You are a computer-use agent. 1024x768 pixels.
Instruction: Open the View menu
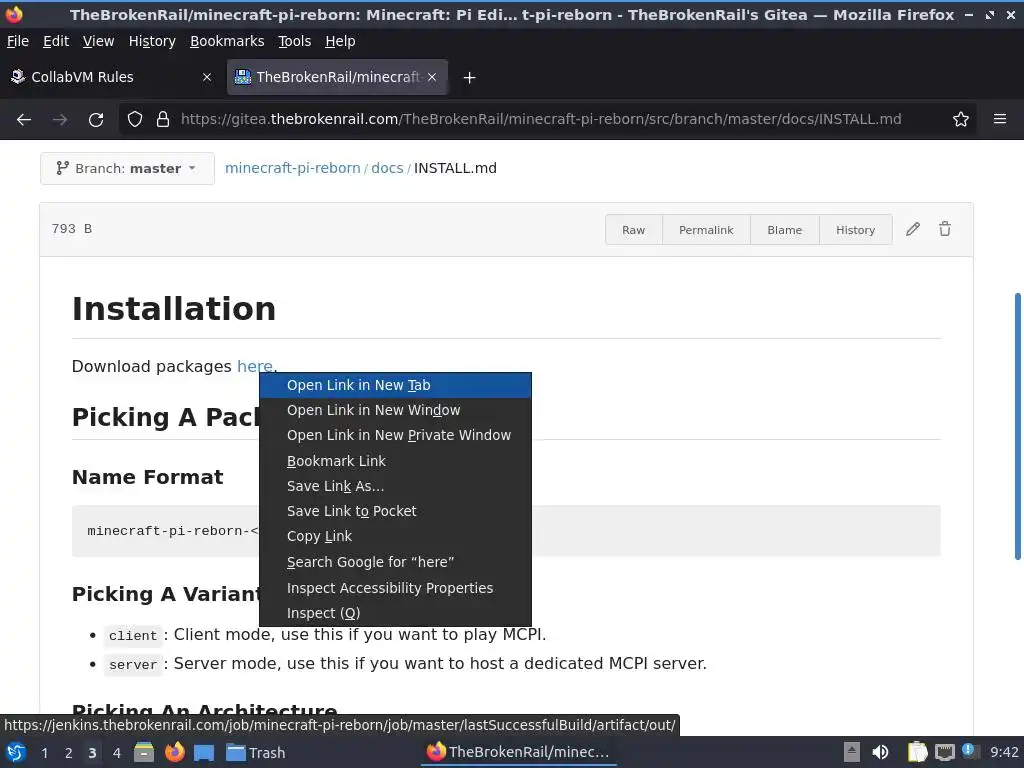click(x=99, y=41)
